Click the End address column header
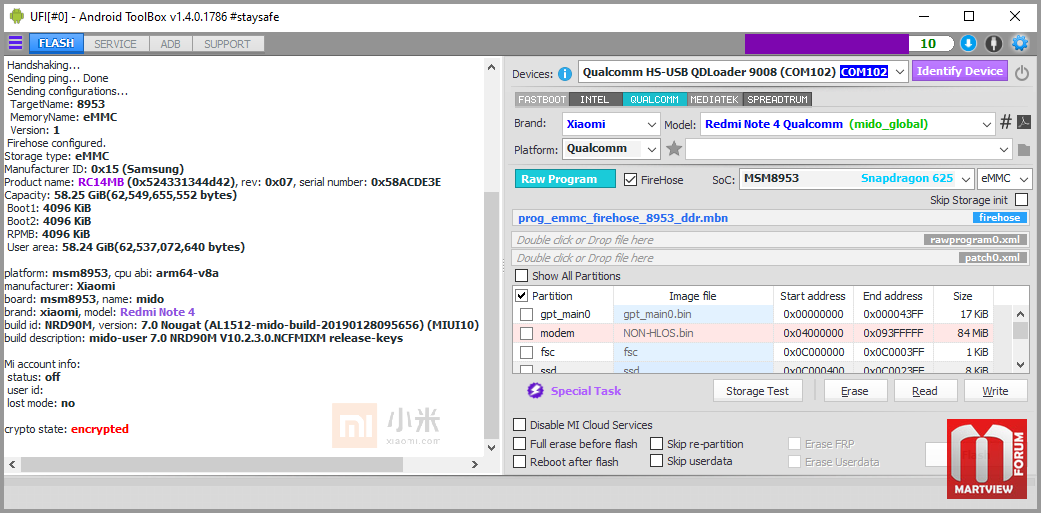Image resolution: width=1041 pixels, height=513 pixels. click(x=893, y=296)
